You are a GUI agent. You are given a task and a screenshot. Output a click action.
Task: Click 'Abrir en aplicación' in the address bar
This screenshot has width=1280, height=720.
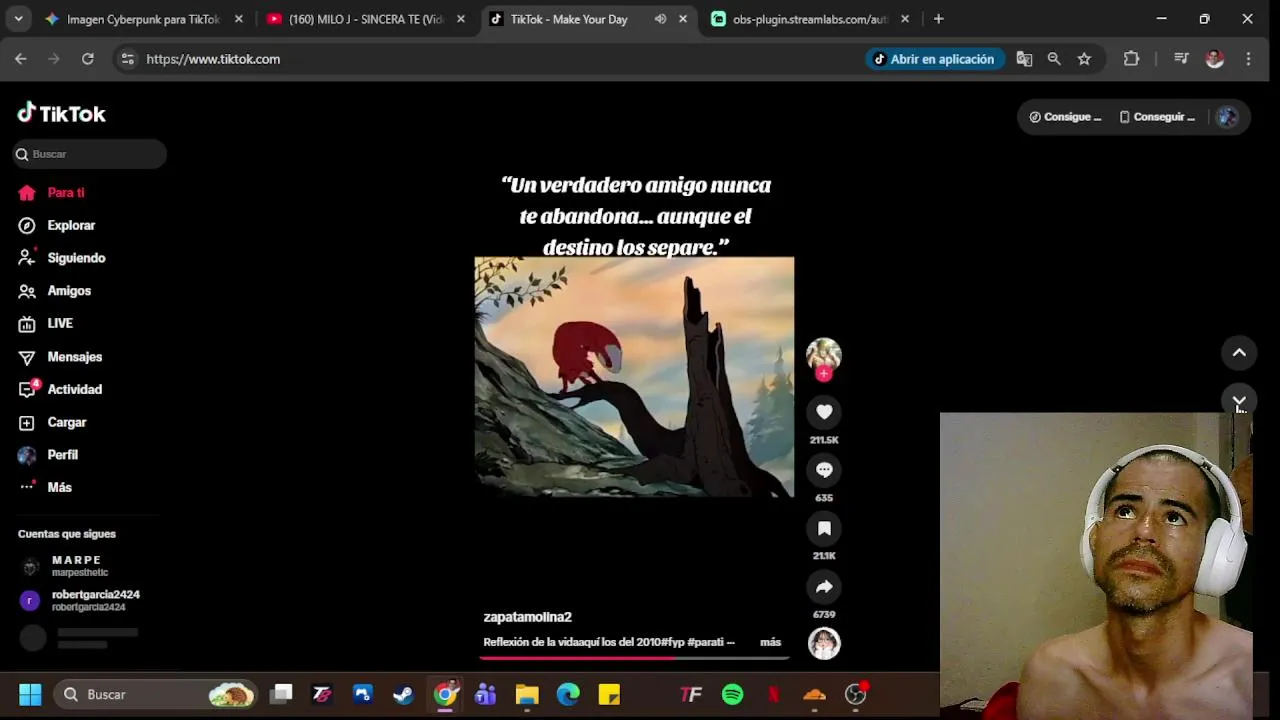click(934, 59)
